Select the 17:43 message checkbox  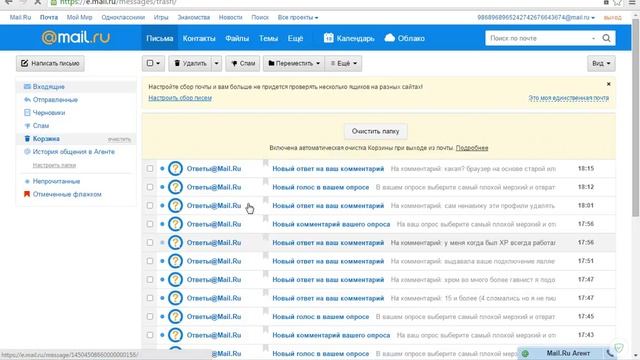coord(150,335)
